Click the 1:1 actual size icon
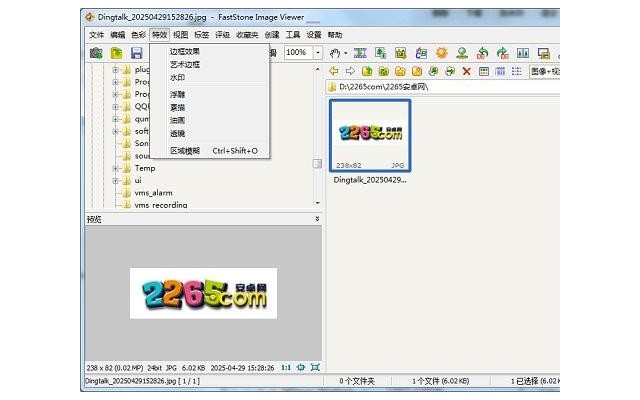The height and width of the screenshot is (400, 640). click(286, 367)
